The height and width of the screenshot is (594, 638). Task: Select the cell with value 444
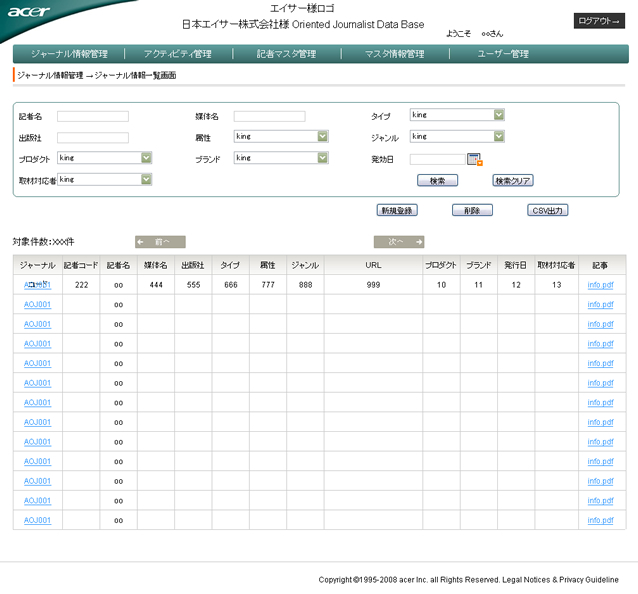click(x=156, y=285)
